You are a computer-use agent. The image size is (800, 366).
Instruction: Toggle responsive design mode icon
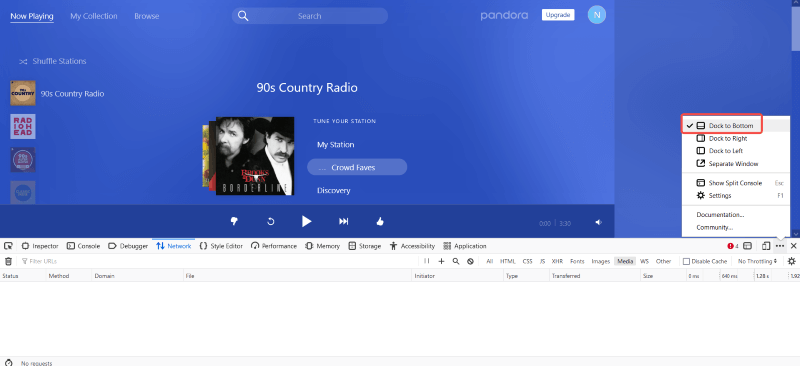click(x=766, y=246)
